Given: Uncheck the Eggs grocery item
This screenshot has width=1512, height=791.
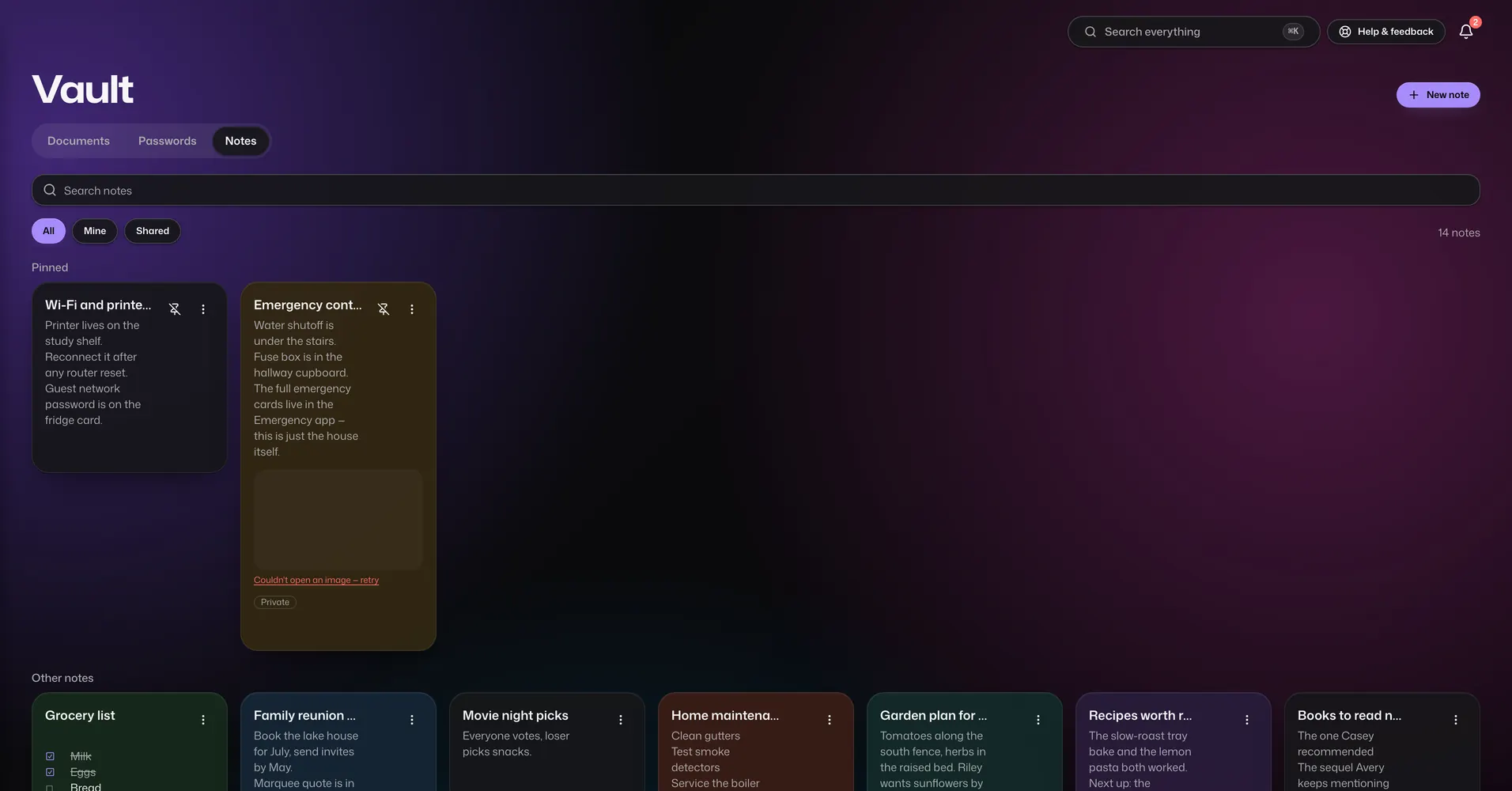Looking at the screenshot, I should (50, 772).
